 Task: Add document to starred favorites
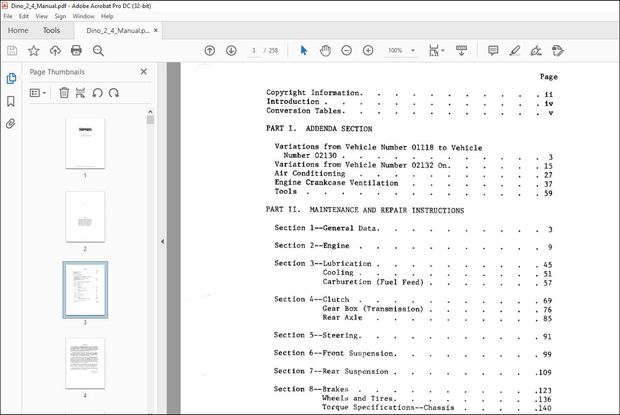[x=34, y=51]
